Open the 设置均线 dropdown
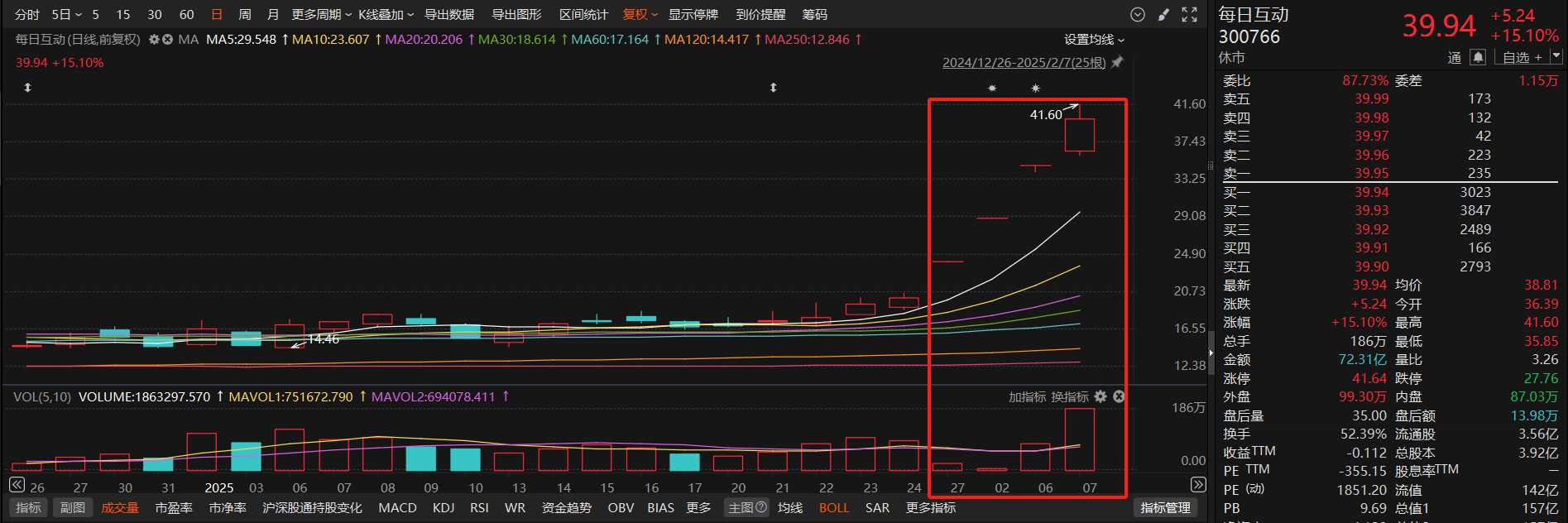The height and width of the screenshot is (523, 1568). click(x=1094, y=40)
